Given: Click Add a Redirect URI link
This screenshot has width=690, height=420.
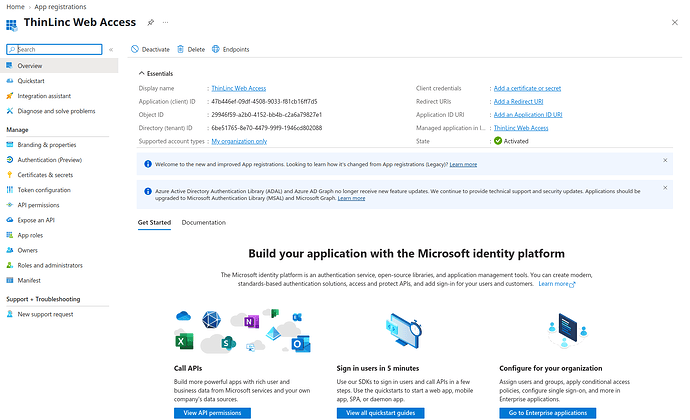Looking at the screenshot, I should coord(518,101).
